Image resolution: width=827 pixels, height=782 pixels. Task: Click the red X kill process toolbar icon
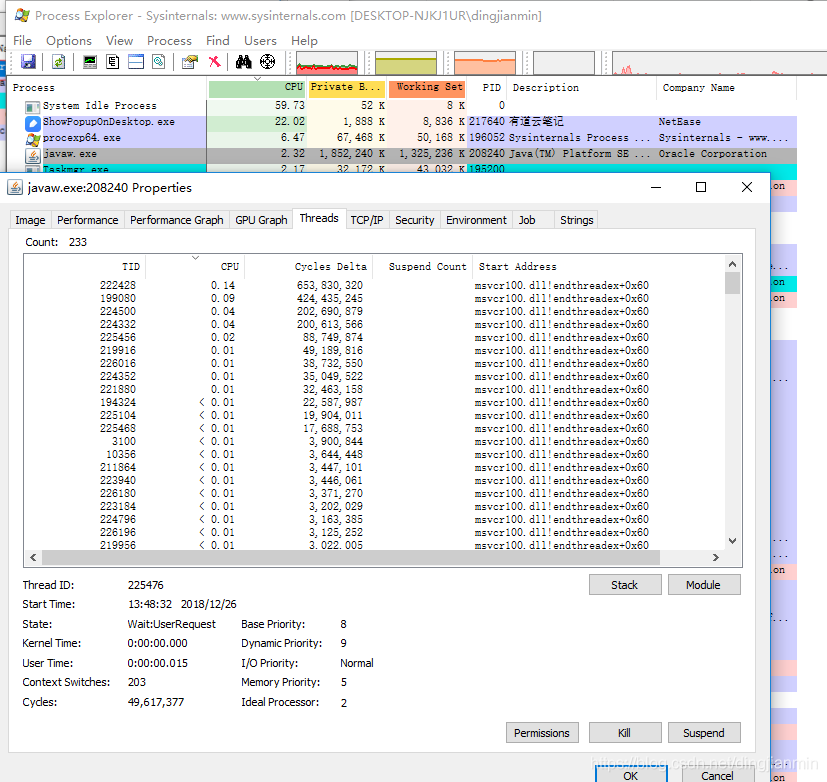point(214,62)
